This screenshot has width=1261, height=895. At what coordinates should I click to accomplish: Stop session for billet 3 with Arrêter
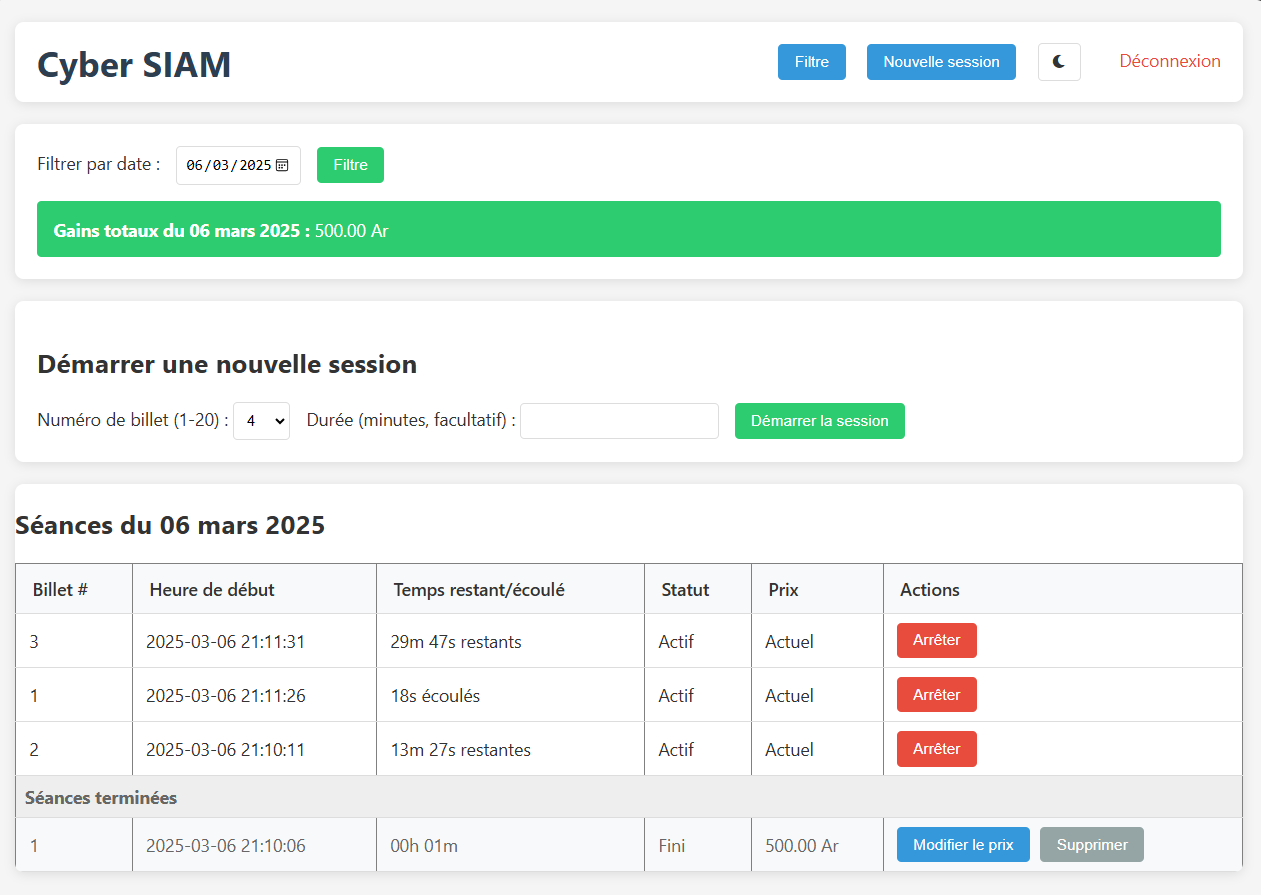(x=936, y=640)
